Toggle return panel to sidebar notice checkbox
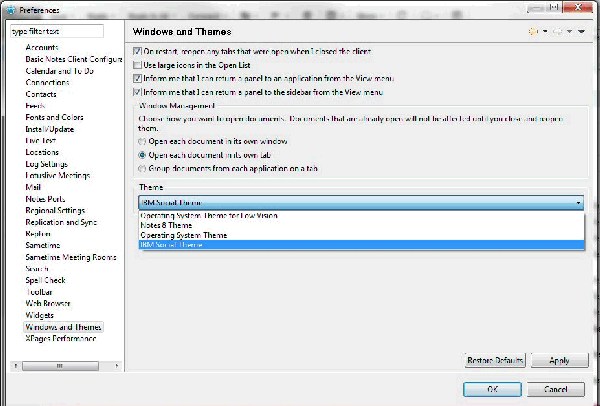Screen dimensions: 600x406 (138, 91)
